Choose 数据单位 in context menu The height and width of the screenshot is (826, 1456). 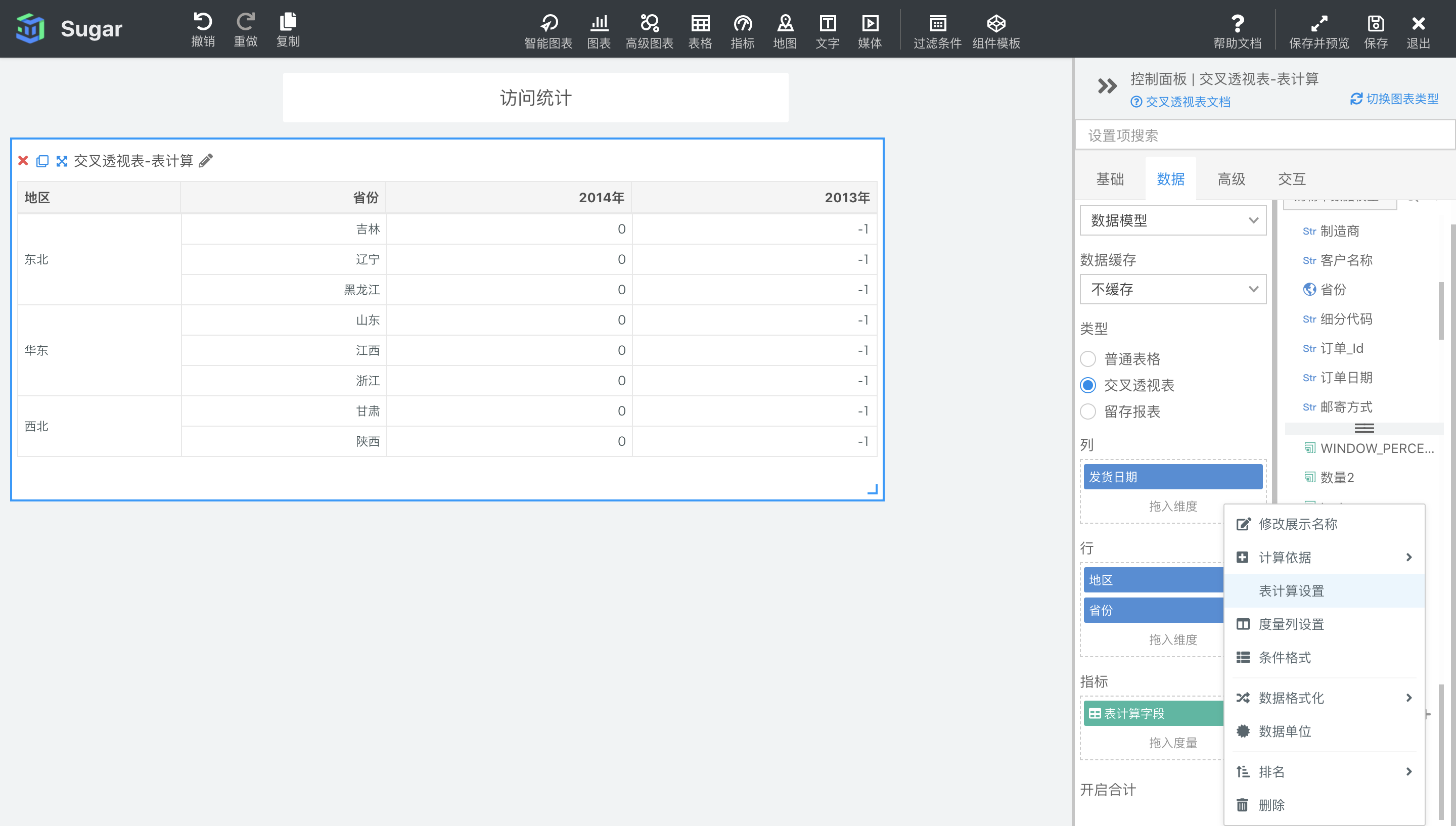pos(1325,731)
